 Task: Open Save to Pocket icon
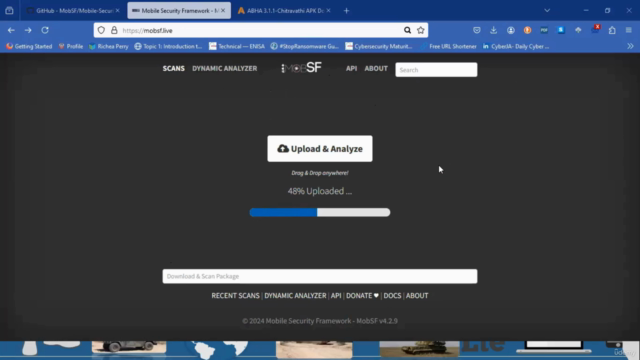coord(477,30)
